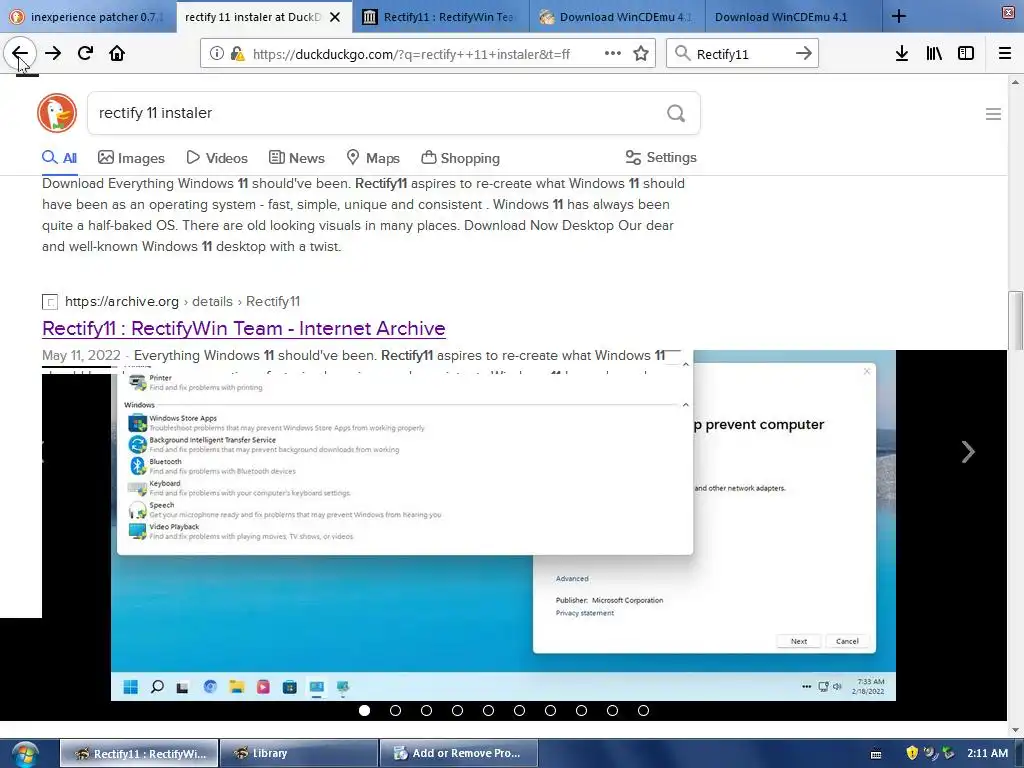This screenshot has width=1024, height=768.
Task: Select the ninth carousel dot
Action: [613, 711]
